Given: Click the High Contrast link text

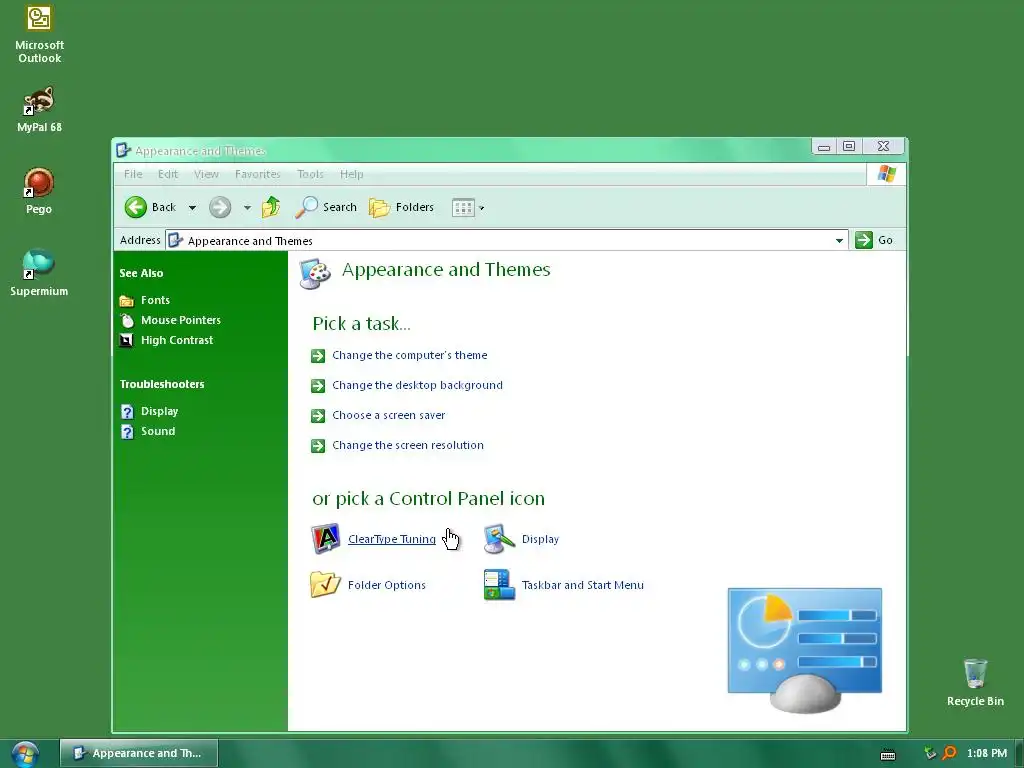Looking at the screenshot, I should click(177, 340).
